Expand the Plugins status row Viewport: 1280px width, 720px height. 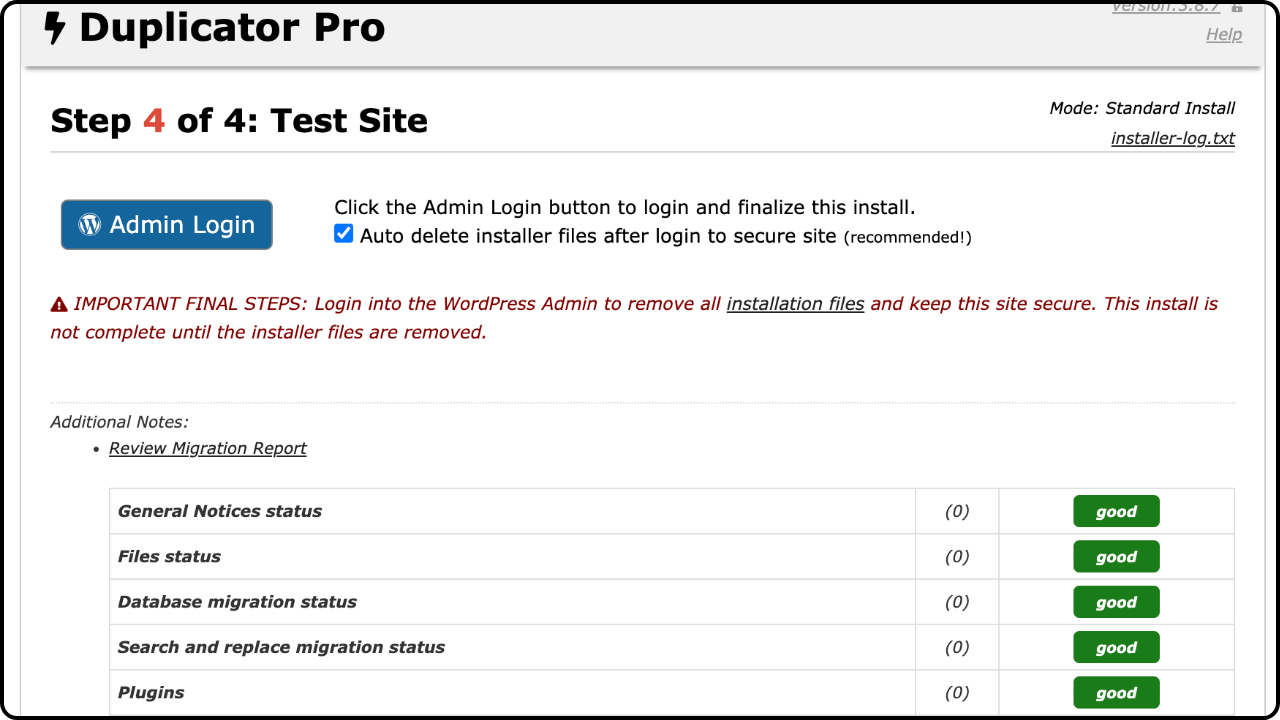[x=672, y=692]
